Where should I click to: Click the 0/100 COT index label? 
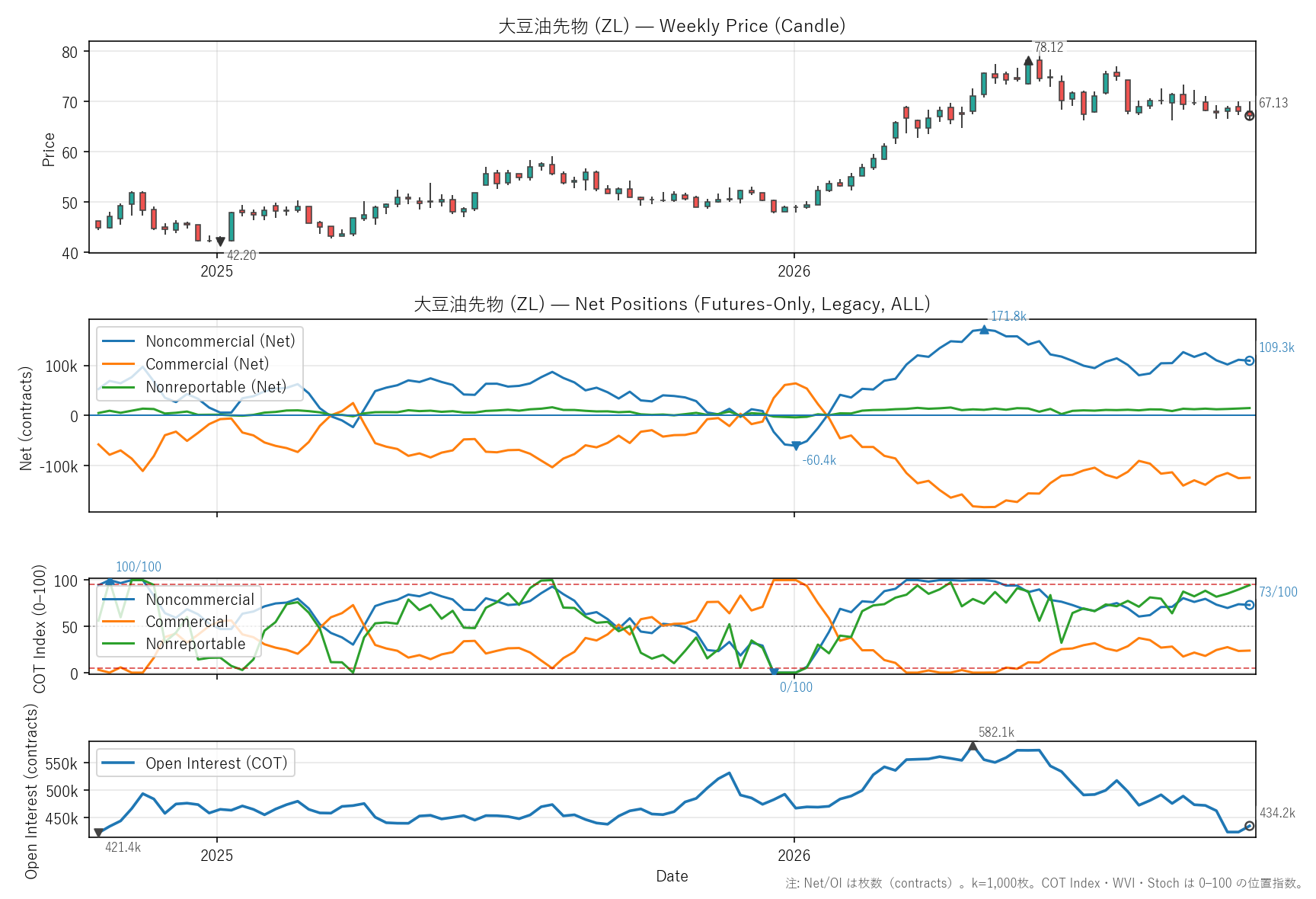point(796,687)
